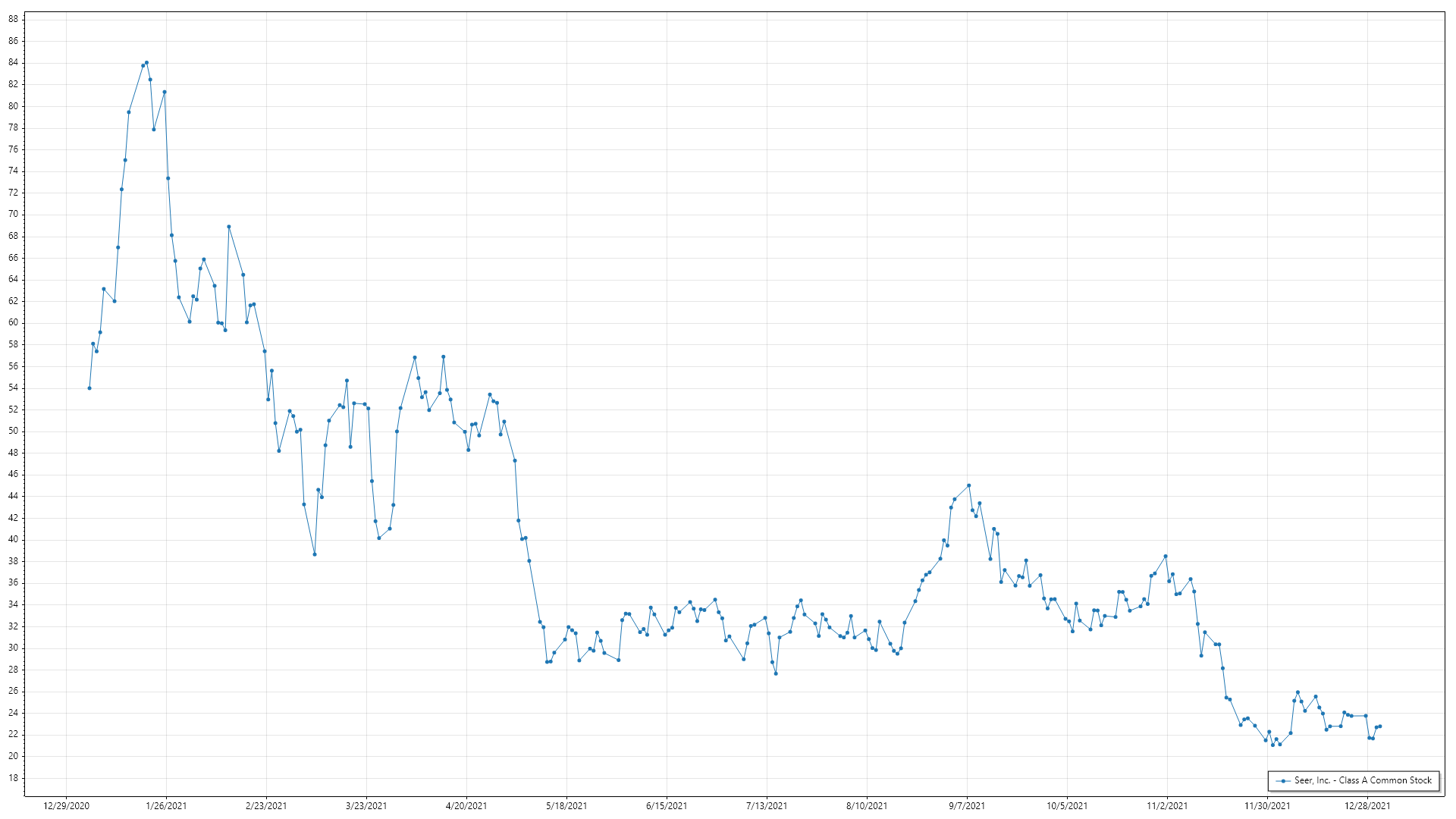Click the 12/29/2020 x-axis date label
Viewport: 1456px width, 819px height.
(x=66, y=806)
